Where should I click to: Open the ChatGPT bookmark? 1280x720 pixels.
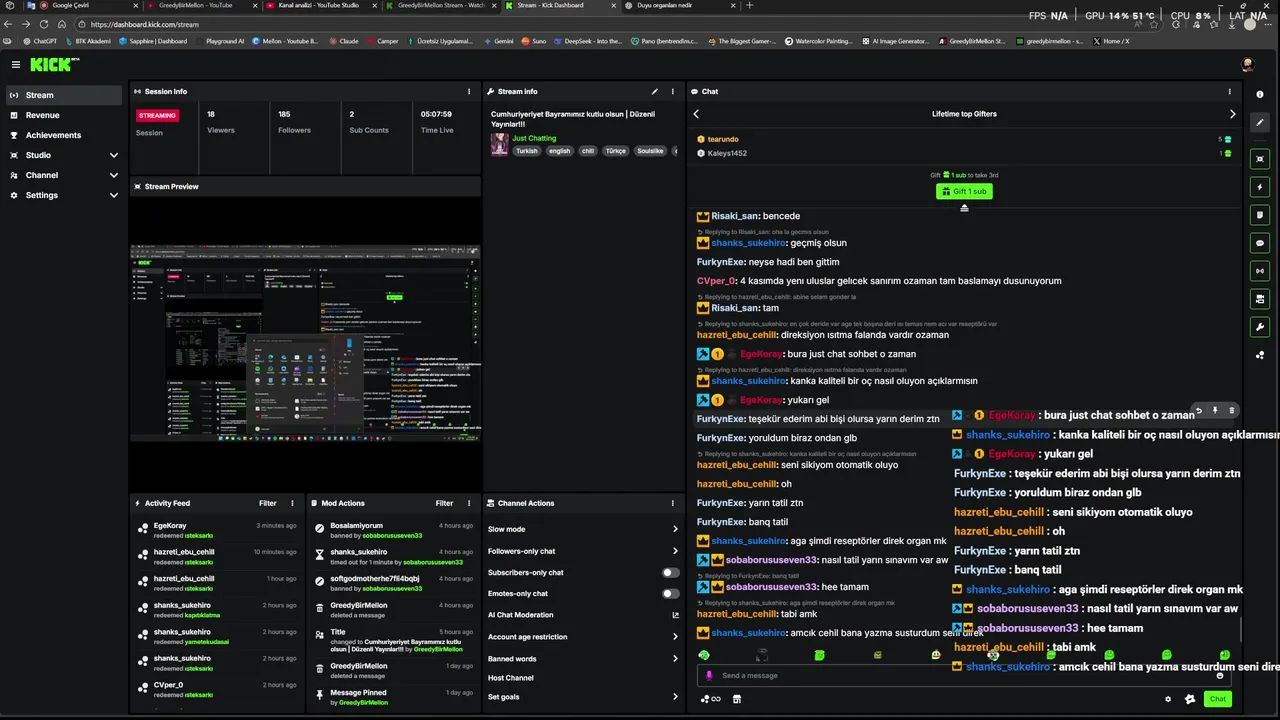click(x=41, y=41)
